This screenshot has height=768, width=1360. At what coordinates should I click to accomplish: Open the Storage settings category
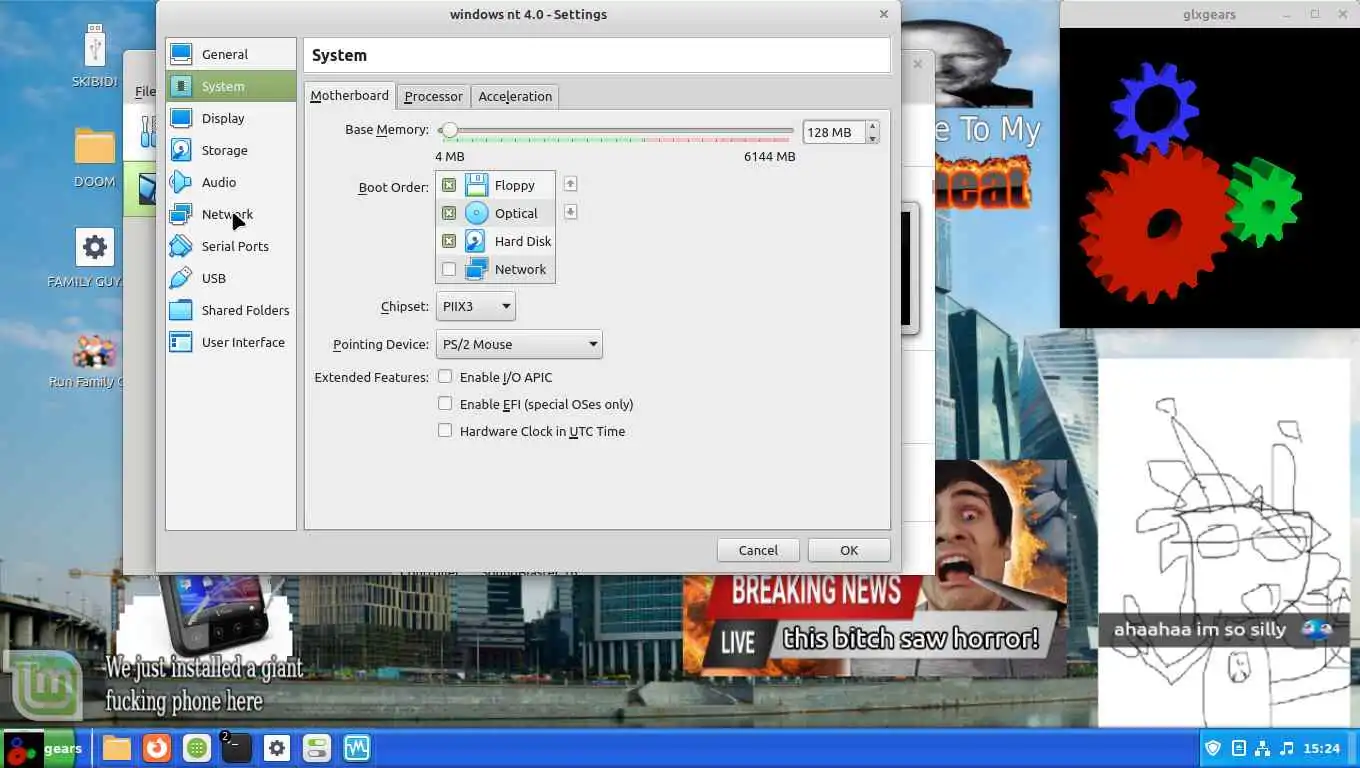point(231,150)
